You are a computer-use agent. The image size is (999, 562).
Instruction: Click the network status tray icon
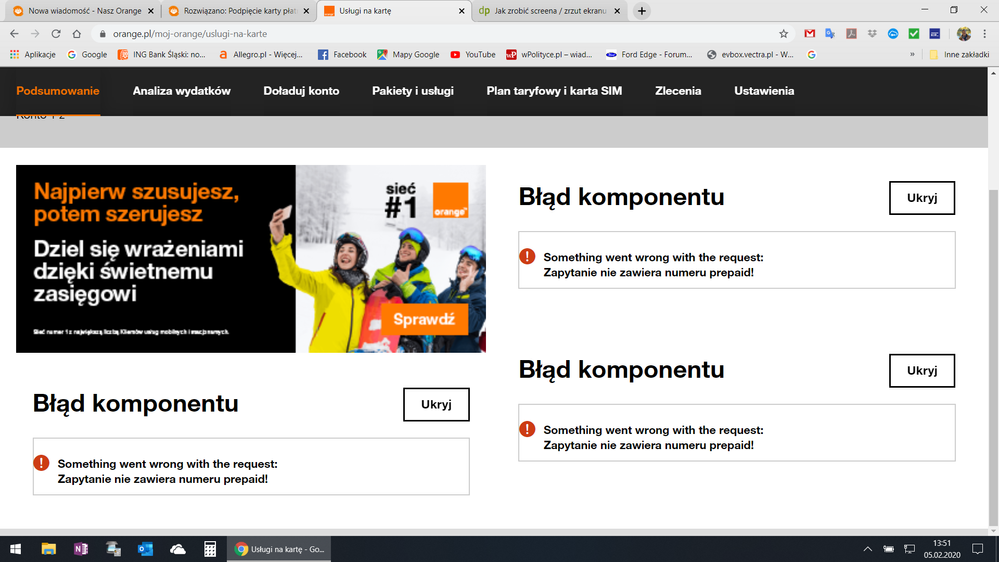coord(909,549)
